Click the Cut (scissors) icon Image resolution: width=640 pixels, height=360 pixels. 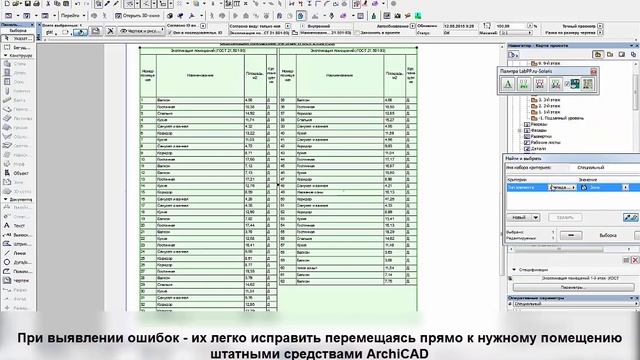click(48, 3)
